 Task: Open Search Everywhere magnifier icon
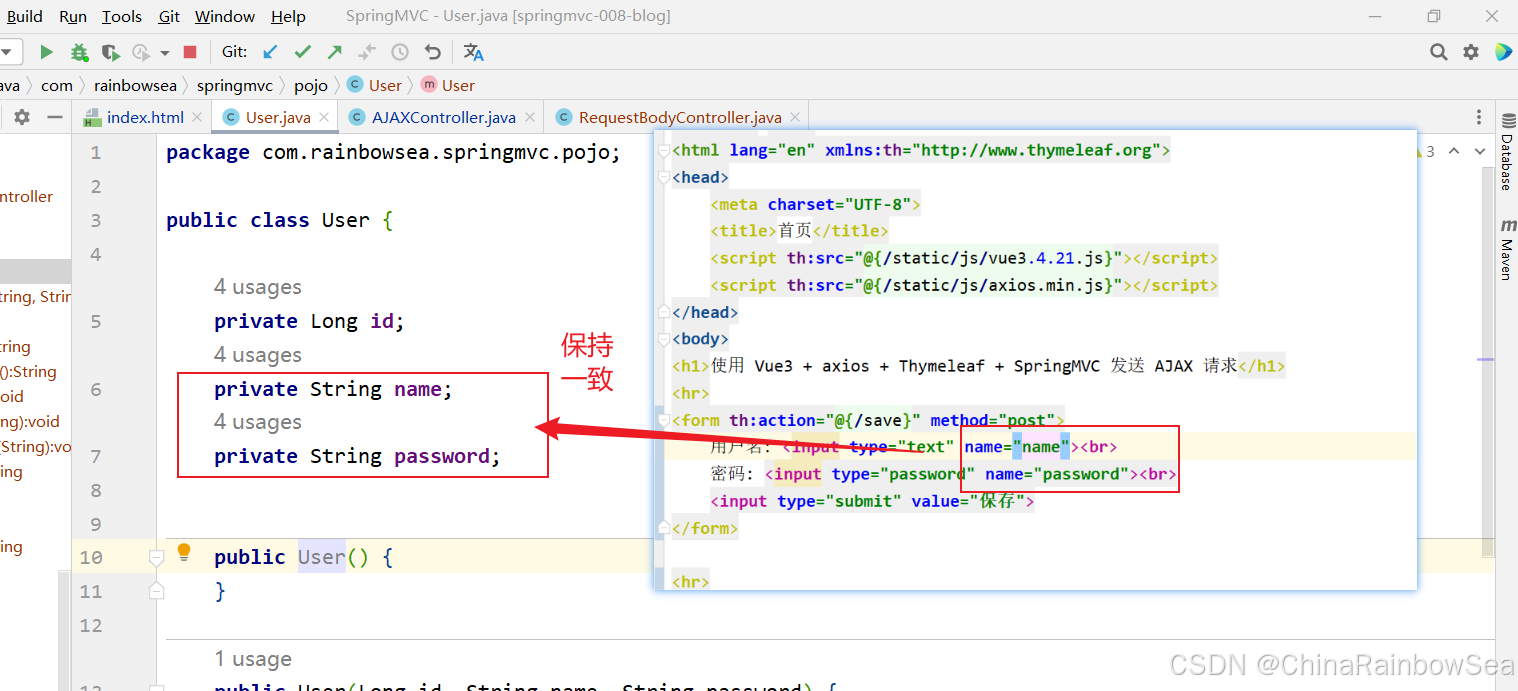coord(1439,52)
